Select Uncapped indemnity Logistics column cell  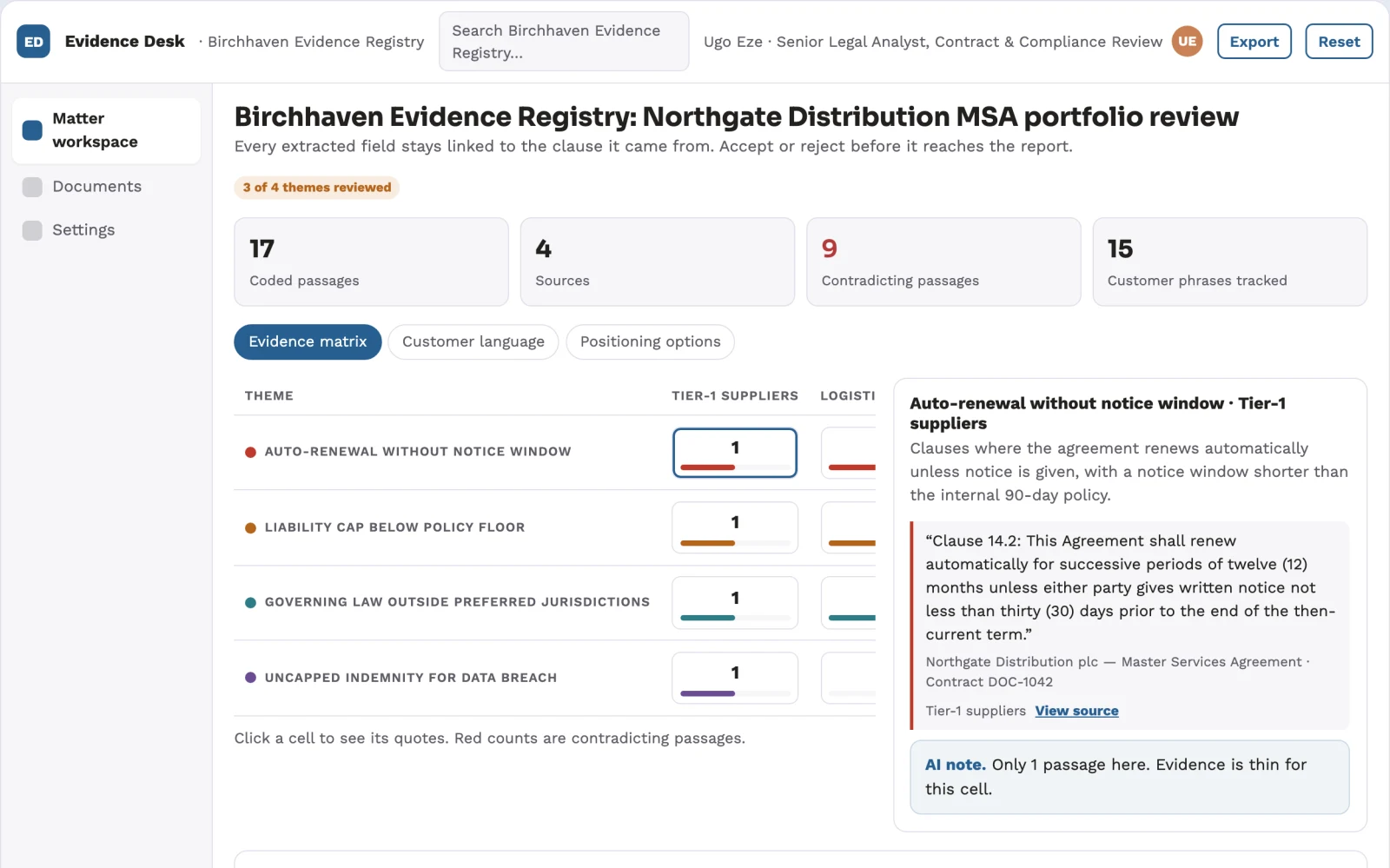[849, 678]
